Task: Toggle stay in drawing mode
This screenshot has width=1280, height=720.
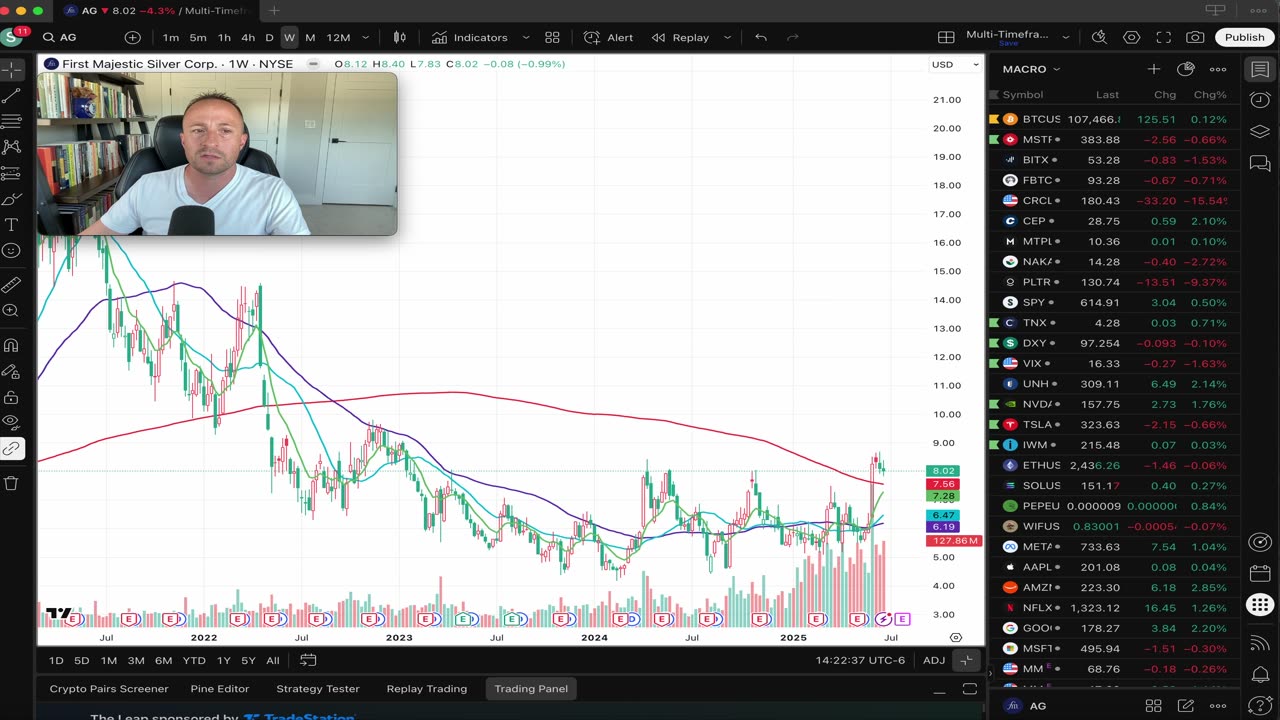Action: click(12, 372)
